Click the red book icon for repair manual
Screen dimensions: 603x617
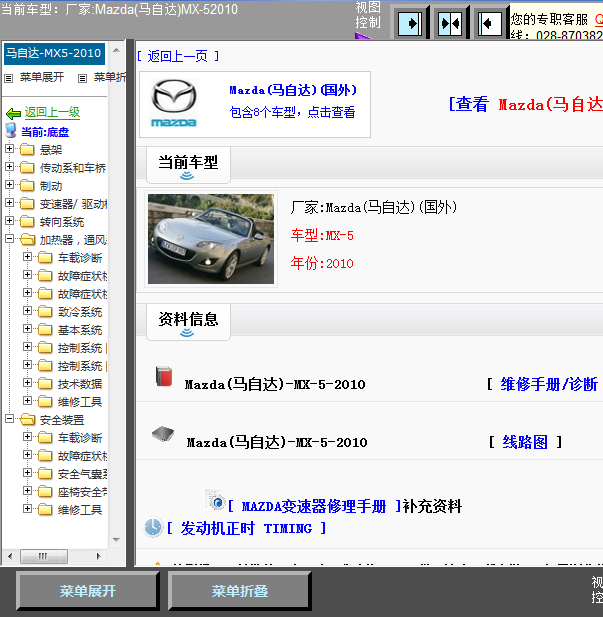(x=164, y=377)
